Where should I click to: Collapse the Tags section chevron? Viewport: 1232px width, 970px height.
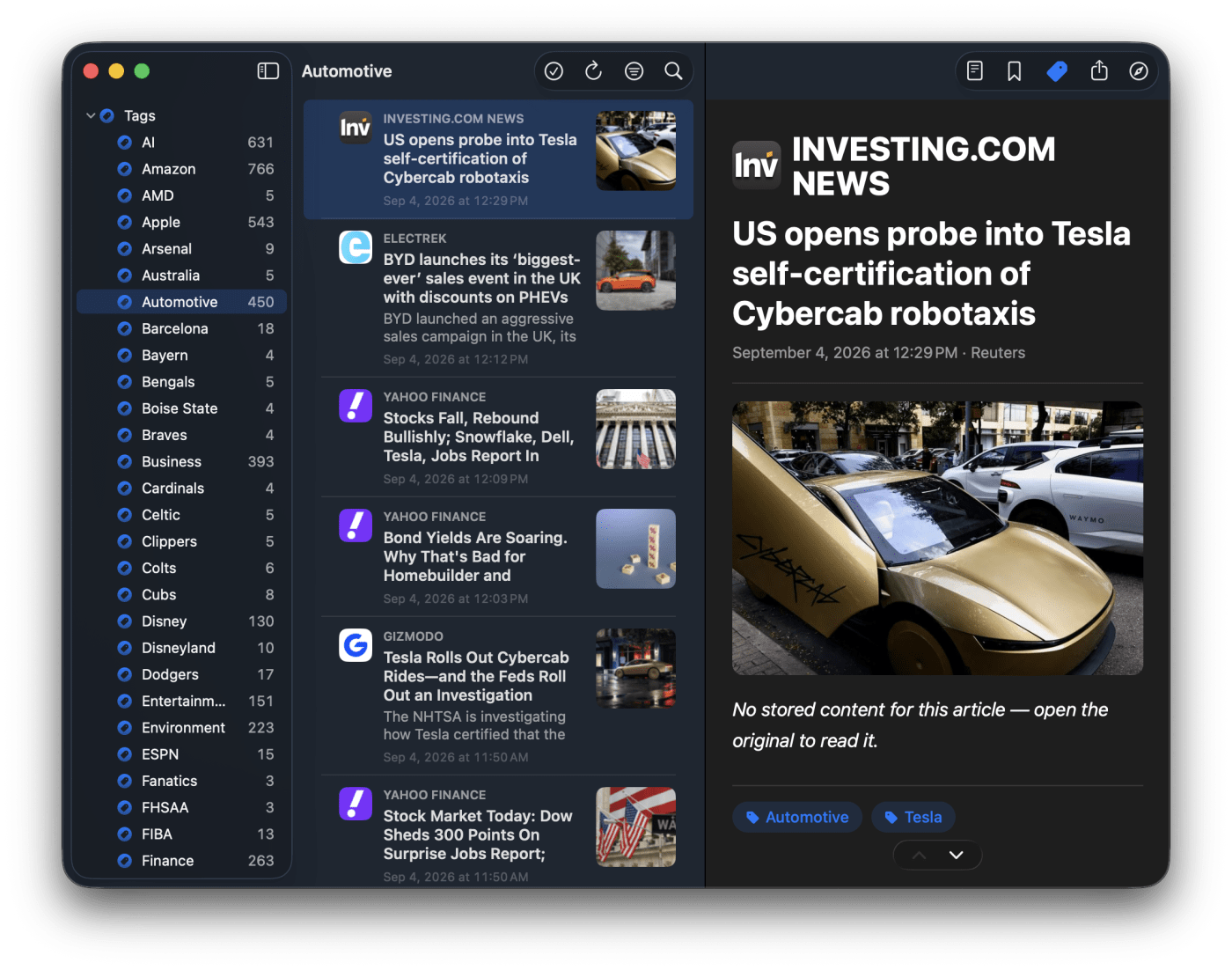click(x=91, y=115)
